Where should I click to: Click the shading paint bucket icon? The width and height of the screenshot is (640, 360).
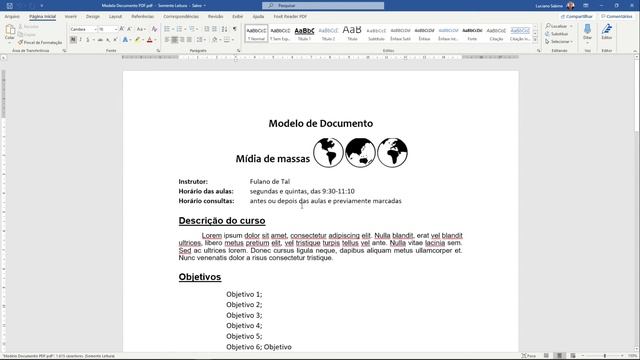(215, 40)
